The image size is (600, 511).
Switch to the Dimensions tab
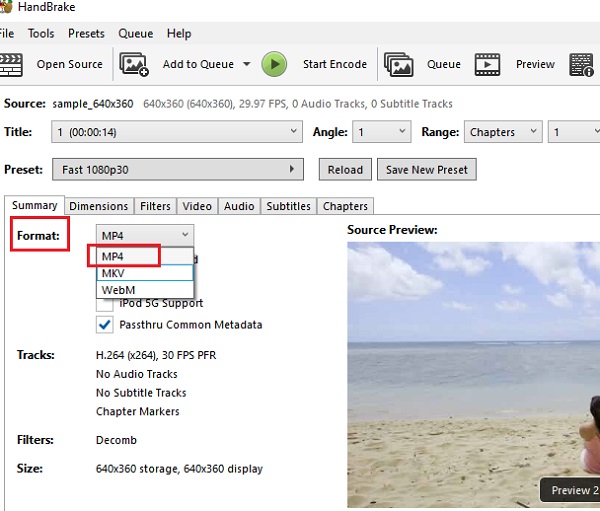99,206
